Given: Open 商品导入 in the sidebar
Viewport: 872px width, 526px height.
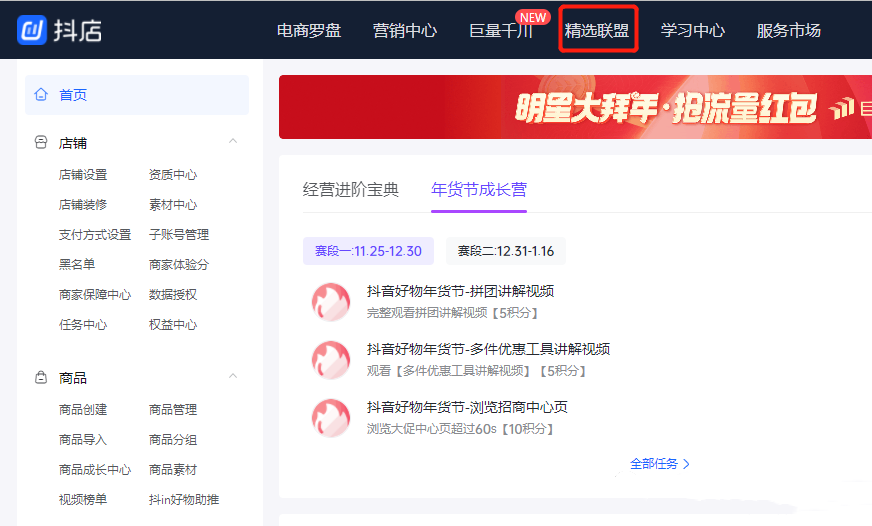Looking at the screenshot, I should click(x=83, y=440).
